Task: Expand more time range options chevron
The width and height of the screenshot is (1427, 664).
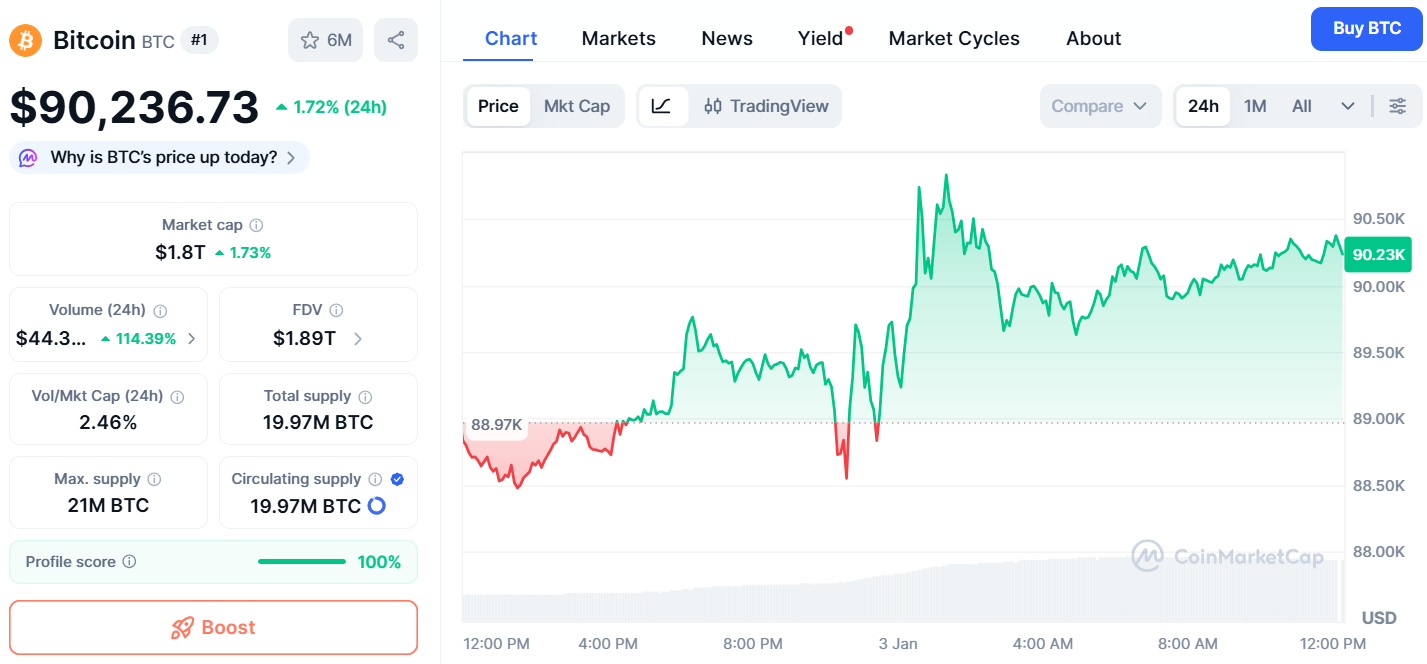Action: [x=1347, y=106]
